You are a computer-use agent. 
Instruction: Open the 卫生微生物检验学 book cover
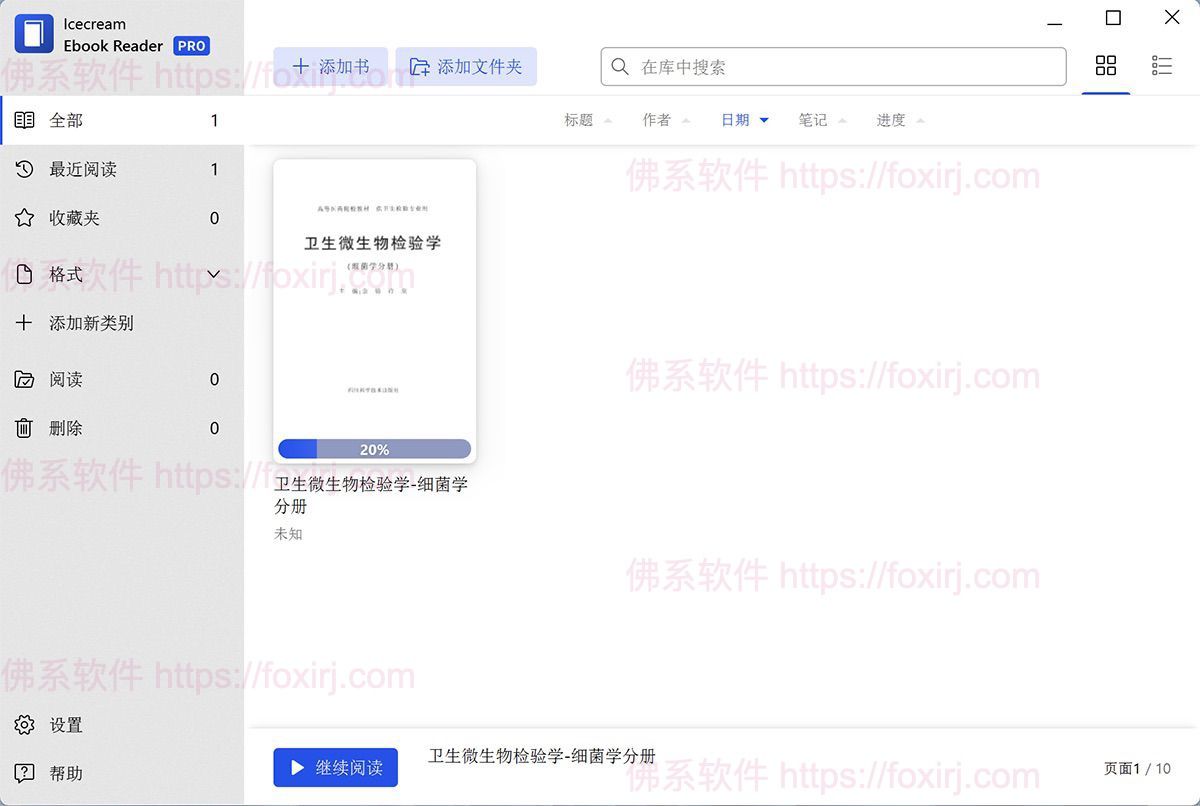coord(374,300)
